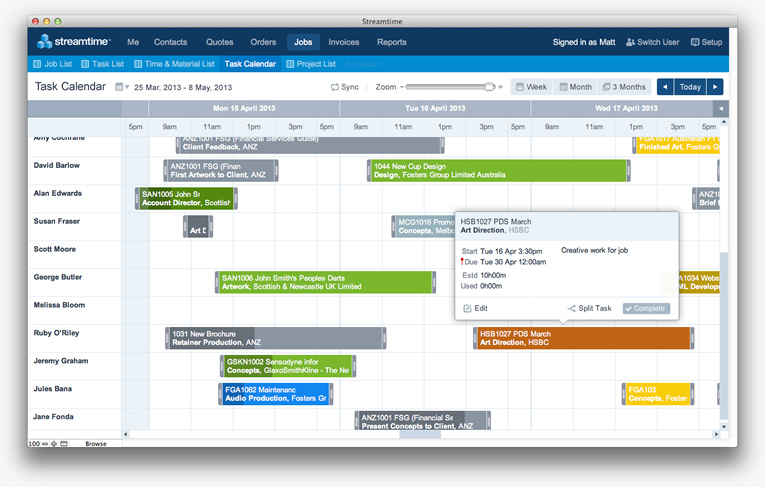Image resolution: width=765 pixels, height=487 pixels.
Task: Open Invoices
Action: (x=343, y=42)
